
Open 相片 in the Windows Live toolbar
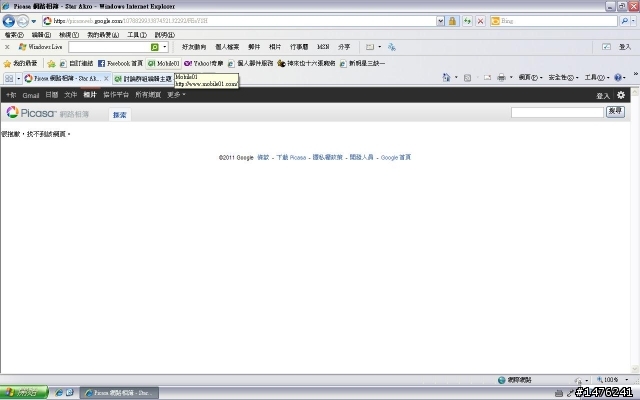(x=275, y=47)
